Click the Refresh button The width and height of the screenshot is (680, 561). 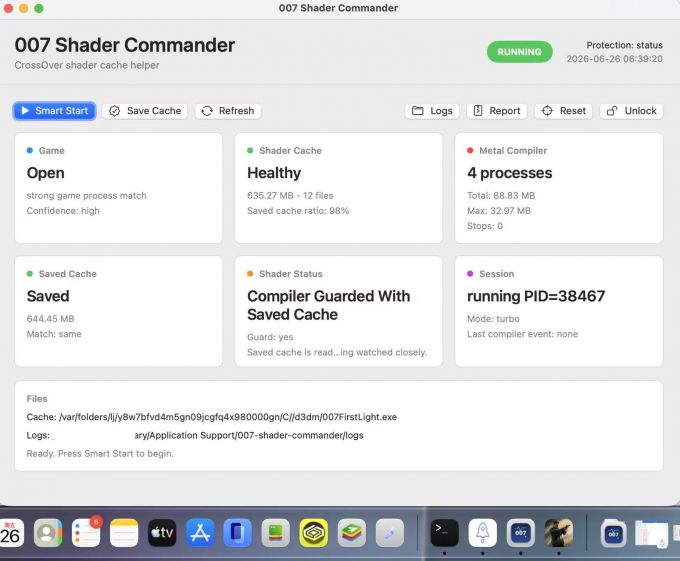coord(228,111)
